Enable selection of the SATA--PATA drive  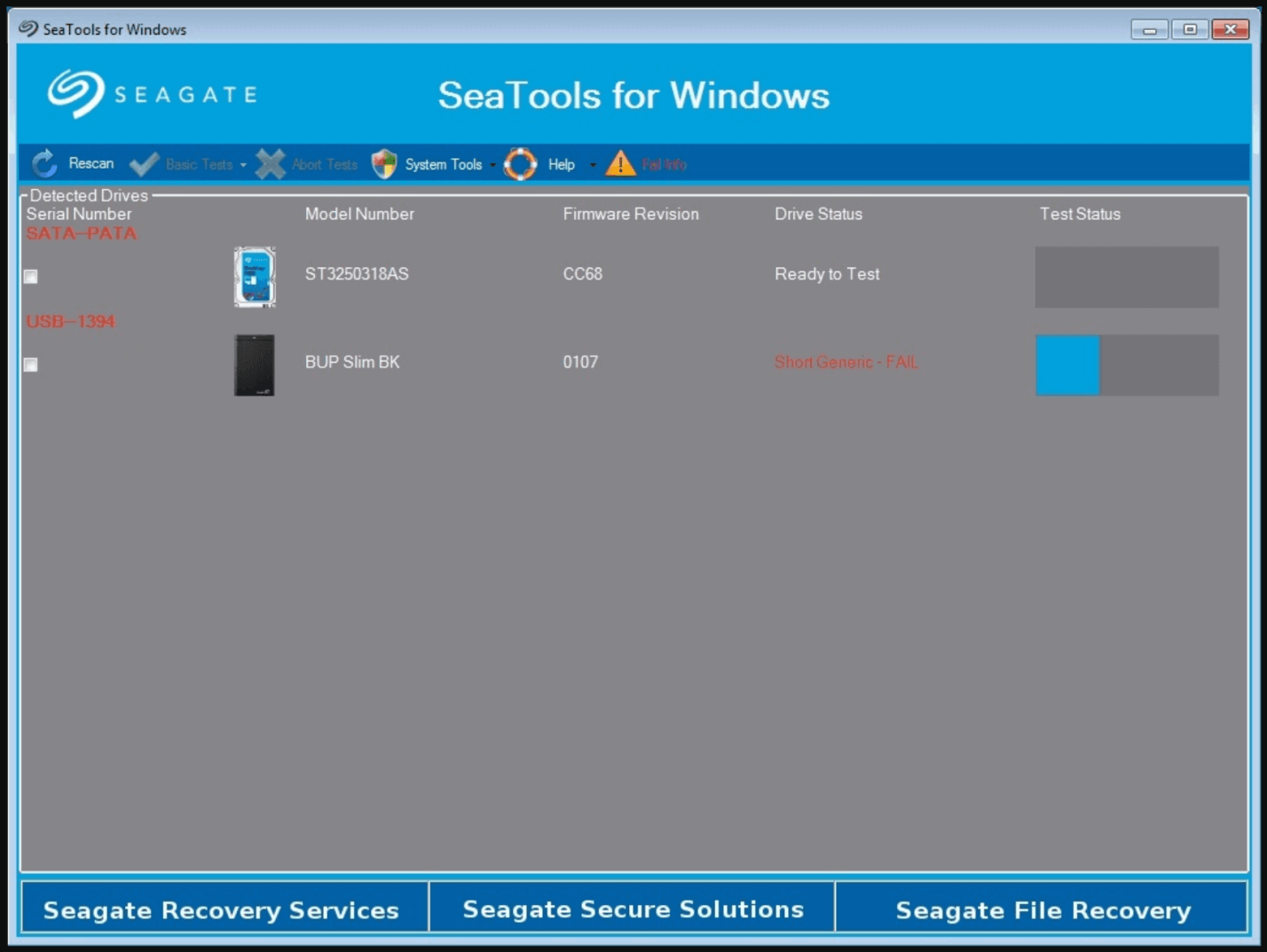pos(30,276)
